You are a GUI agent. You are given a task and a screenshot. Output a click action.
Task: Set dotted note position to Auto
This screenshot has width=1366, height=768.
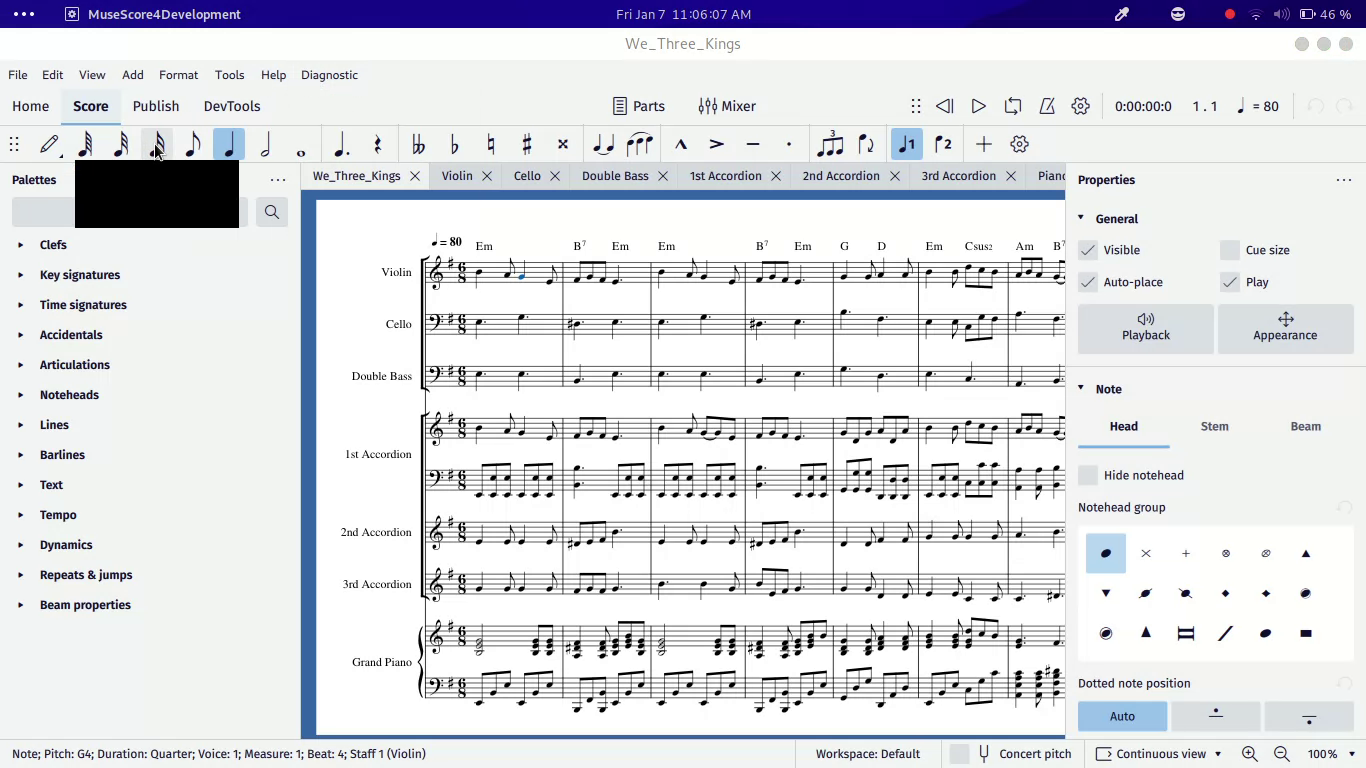point(1122,716)
